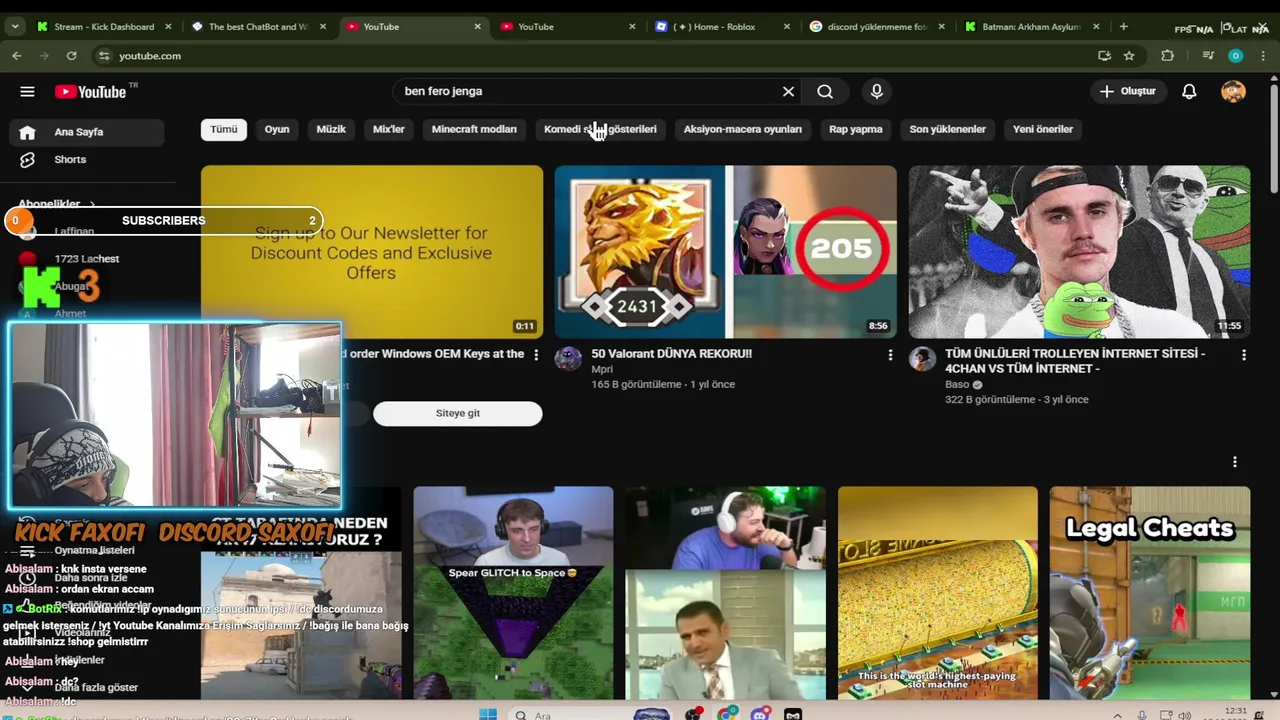Show hidden system tray icons
Screen dimensions: 1280x720
[x=1117, y=715]
